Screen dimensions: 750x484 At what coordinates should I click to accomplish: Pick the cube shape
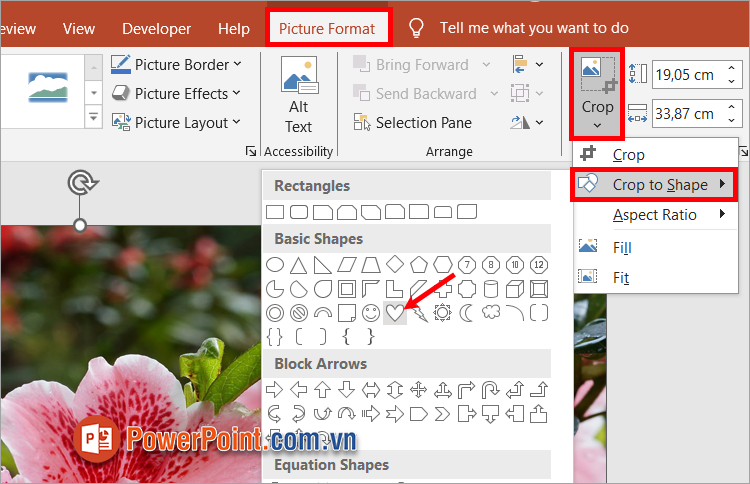(x=515, y=289)
